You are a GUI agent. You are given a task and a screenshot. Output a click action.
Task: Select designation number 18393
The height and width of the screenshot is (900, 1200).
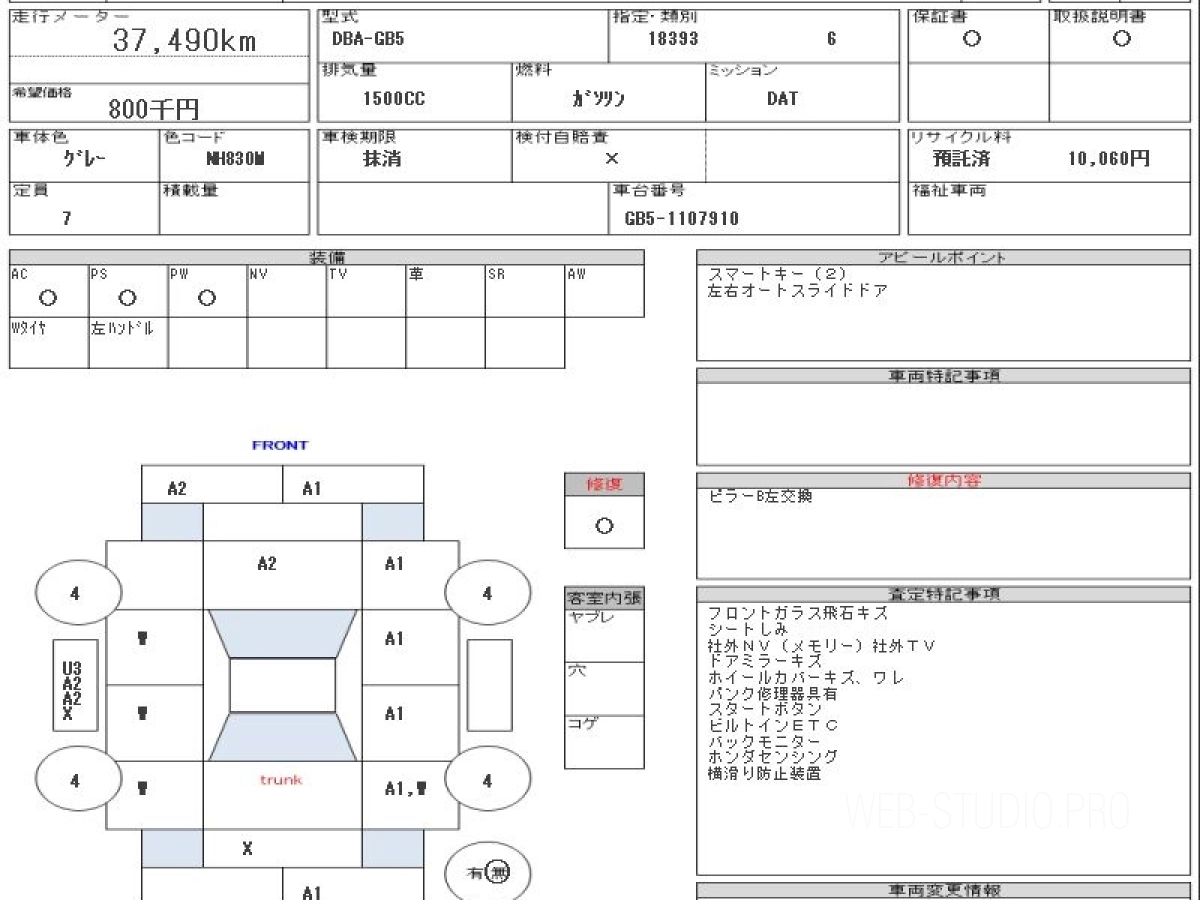click(x=672, y=39)
